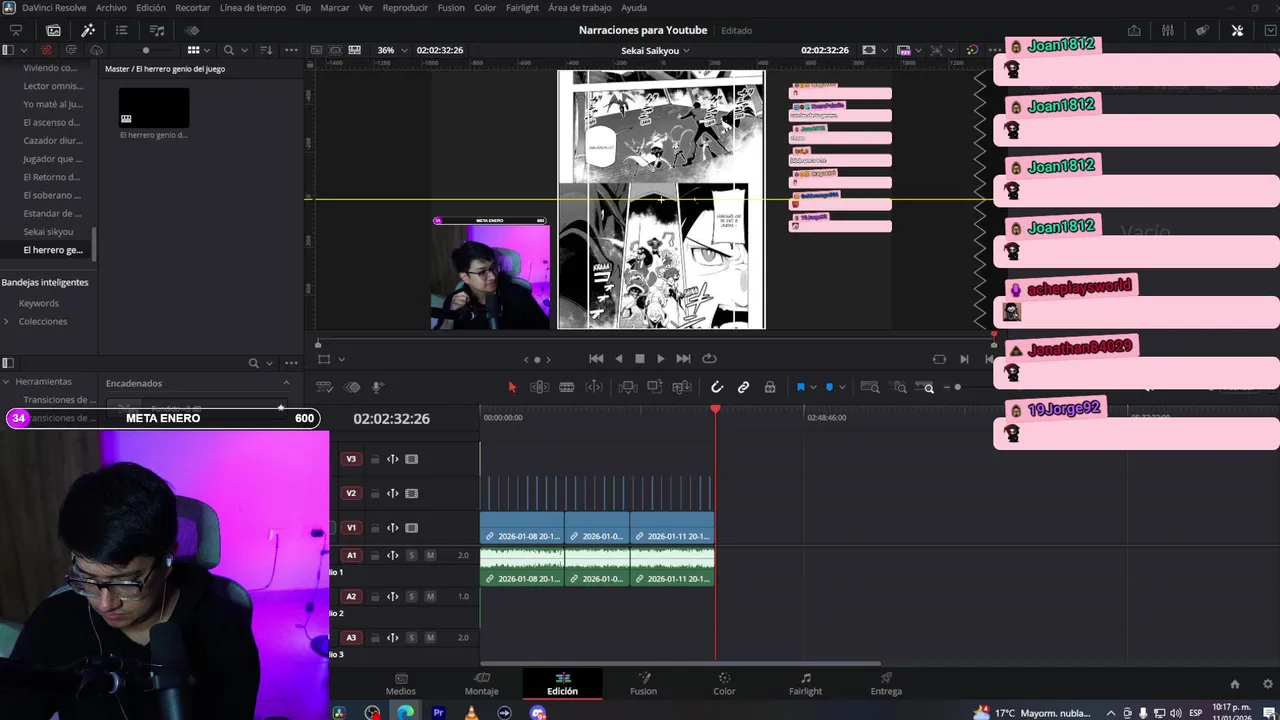Image resolution: width=1280 pixels, height=720 pixels.
Task: Stop playback
Action: [x=640, y=358]
